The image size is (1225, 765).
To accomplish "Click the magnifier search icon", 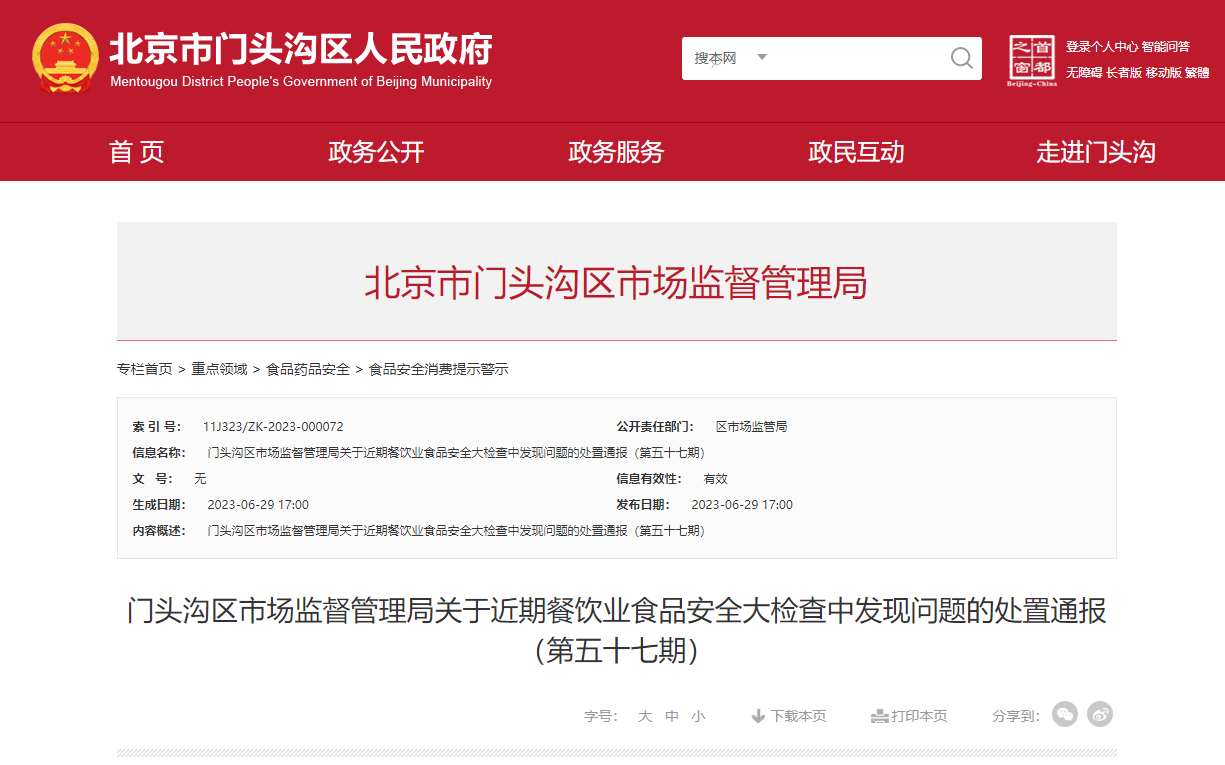I will pyautogui.click(x=961, y=58).
